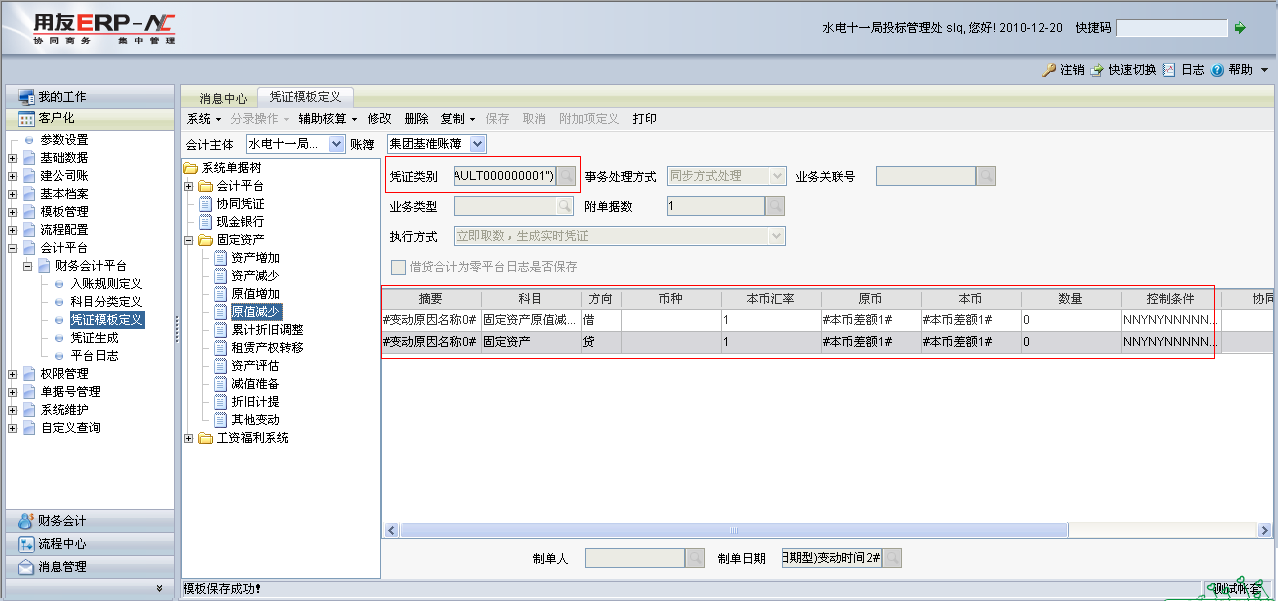Open the 辅助核算 menu
Screen dimensions: 1278x601
tap(327, 119)
